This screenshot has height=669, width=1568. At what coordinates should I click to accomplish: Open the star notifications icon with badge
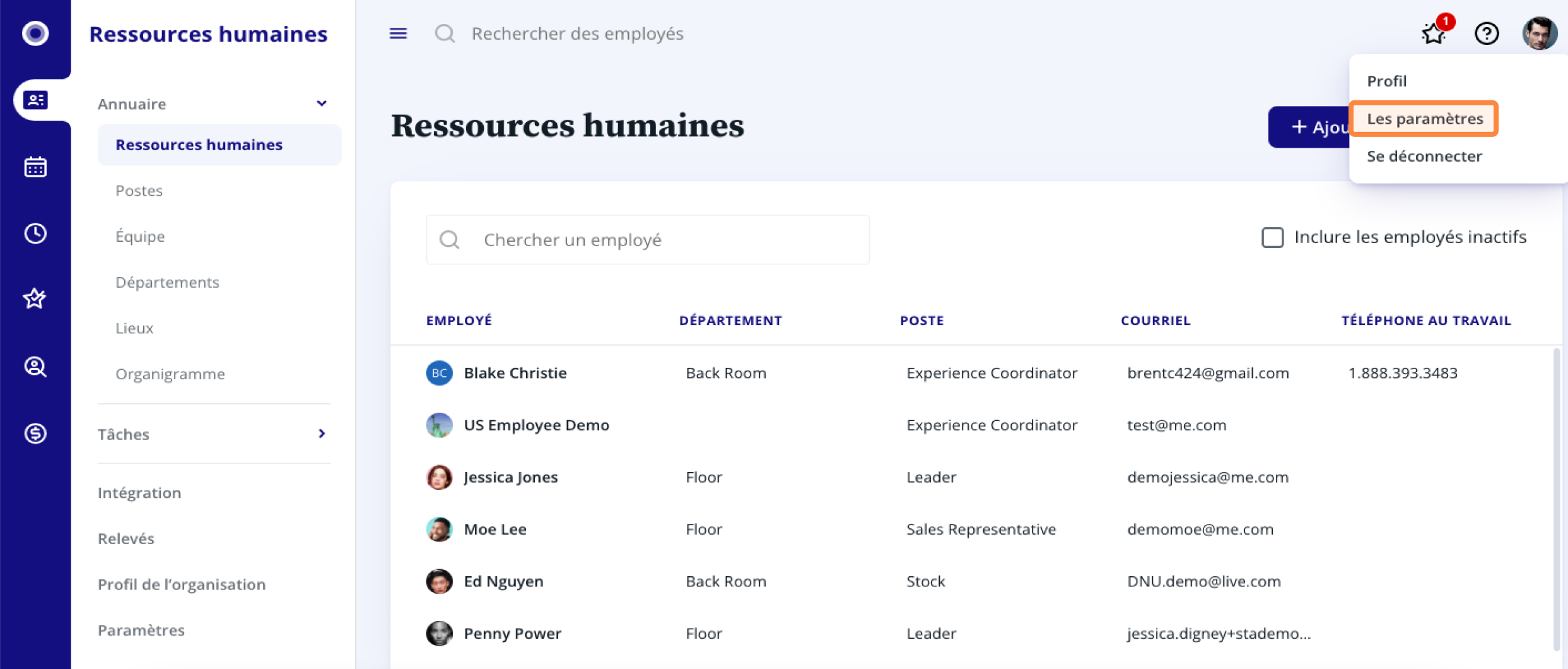pos(1434,33)
